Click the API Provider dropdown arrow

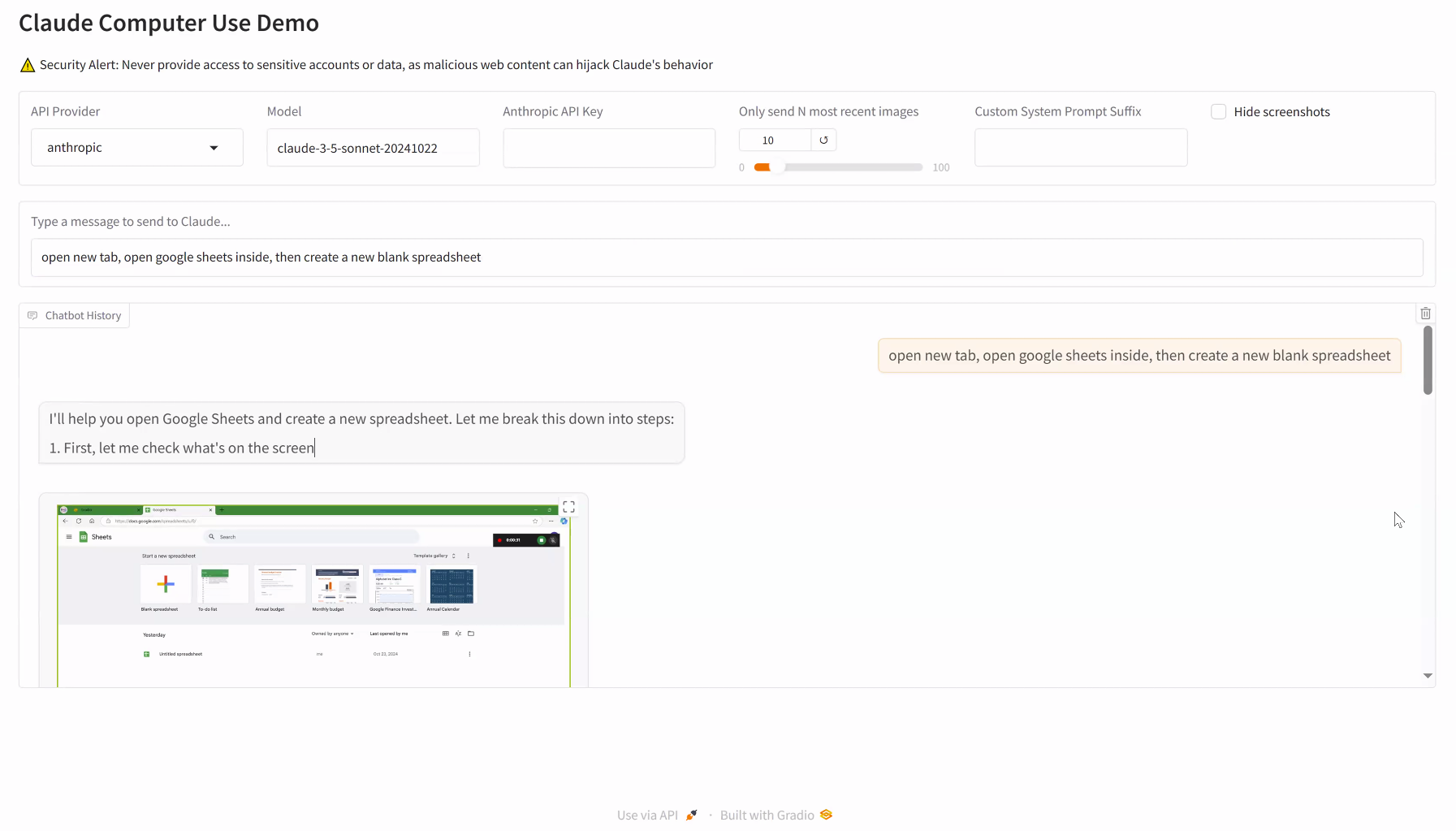tap(214, 148)
